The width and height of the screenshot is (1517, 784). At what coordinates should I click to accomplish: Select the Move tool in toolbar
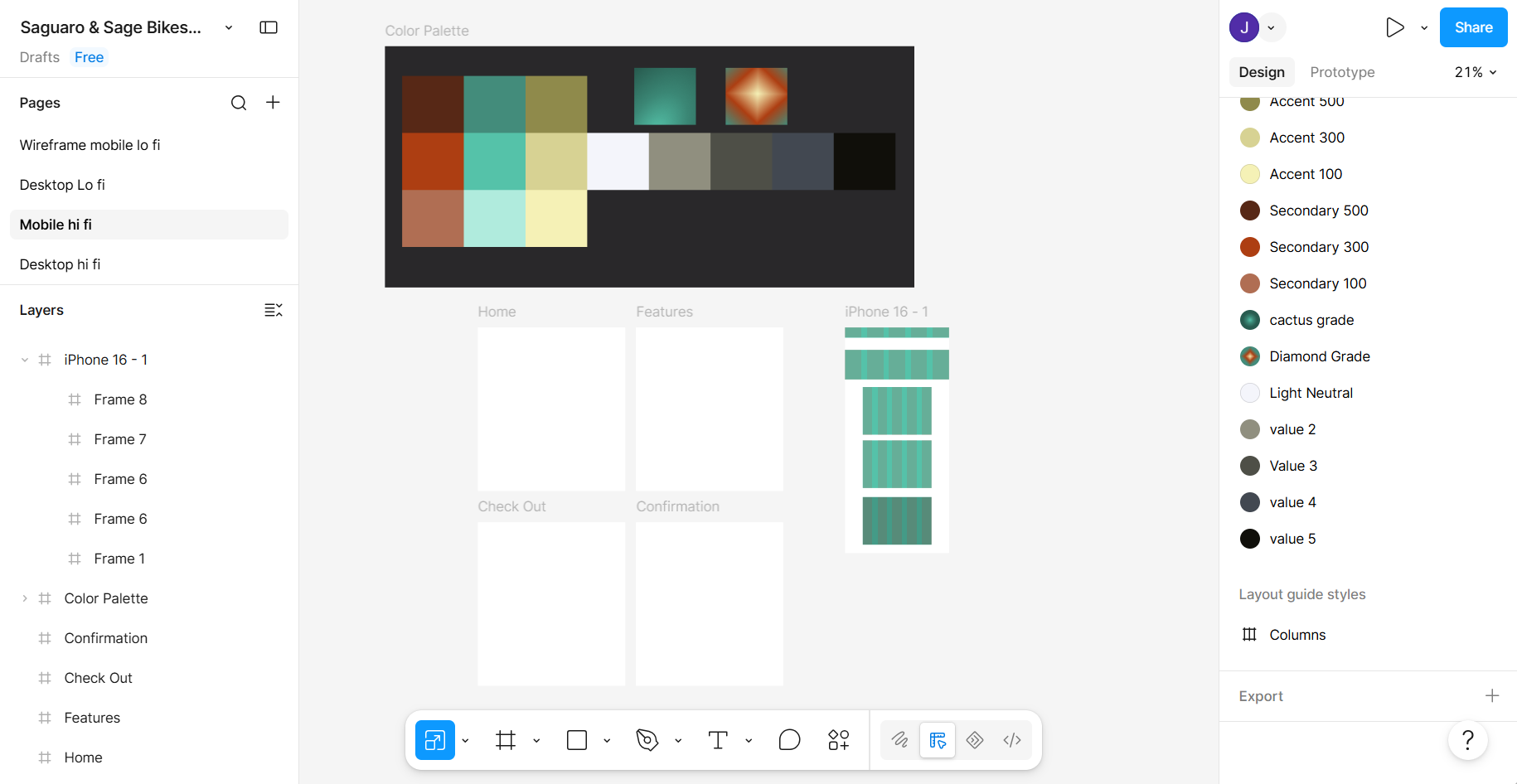[435, 740]
